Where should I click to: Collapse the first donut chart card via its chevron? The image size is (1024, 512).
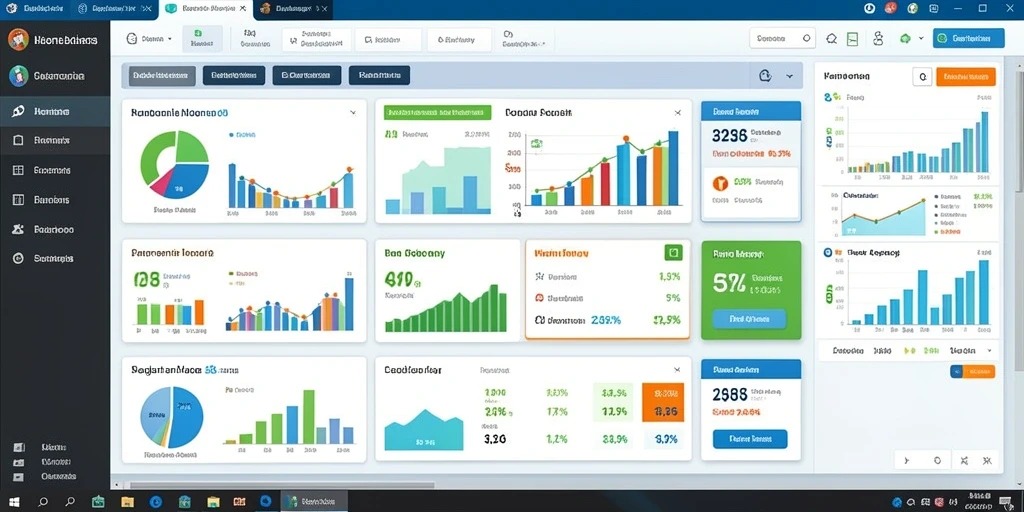pos(353,112)
